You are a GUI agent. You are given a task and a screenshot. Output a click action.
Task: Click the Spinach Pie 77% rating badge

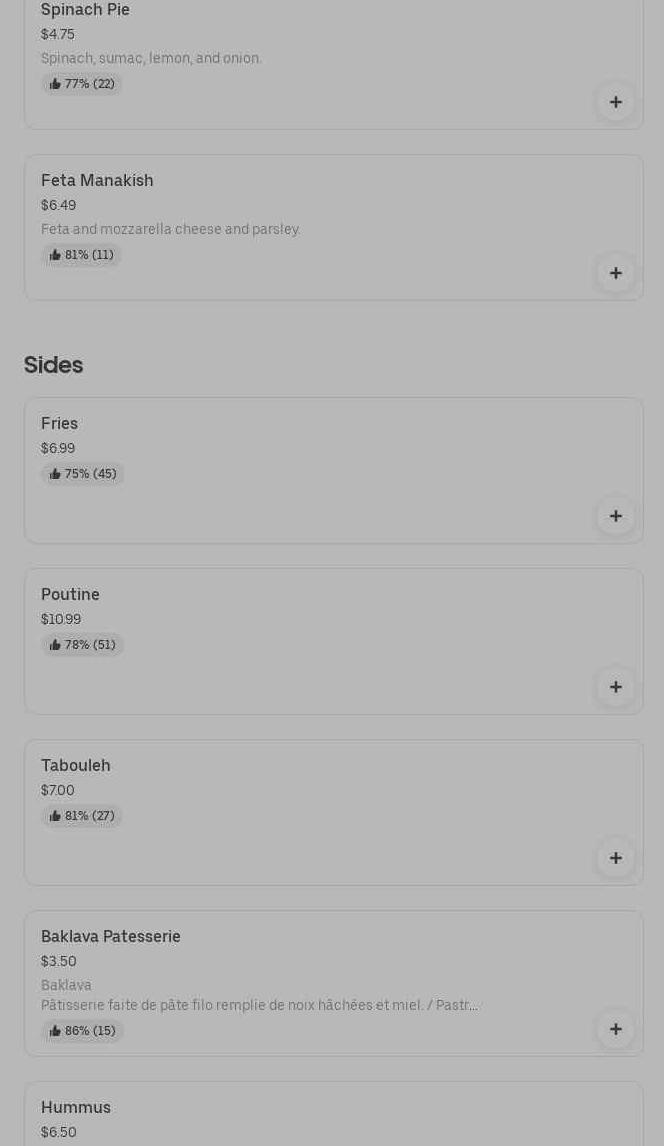click(x=81, y=84)
